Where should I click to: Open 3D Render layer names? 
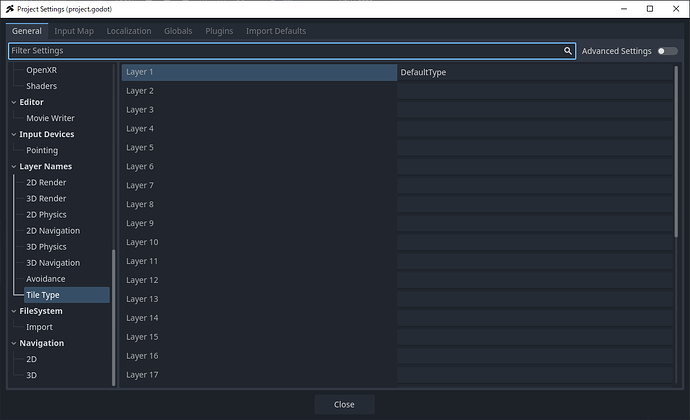point(46,199)
